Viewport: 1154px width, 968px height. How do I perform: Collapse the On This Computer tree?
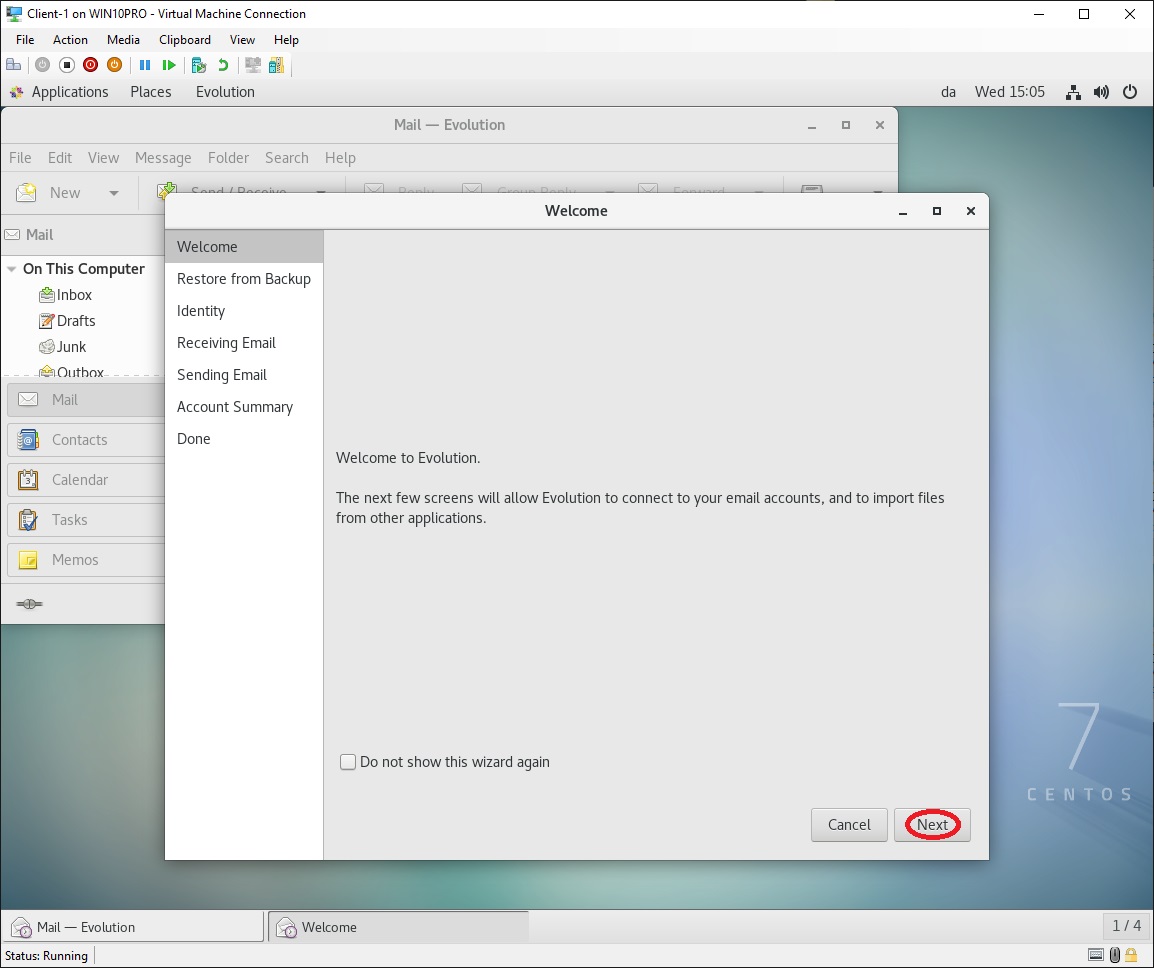pyautogui.click(x=12, y=269)
